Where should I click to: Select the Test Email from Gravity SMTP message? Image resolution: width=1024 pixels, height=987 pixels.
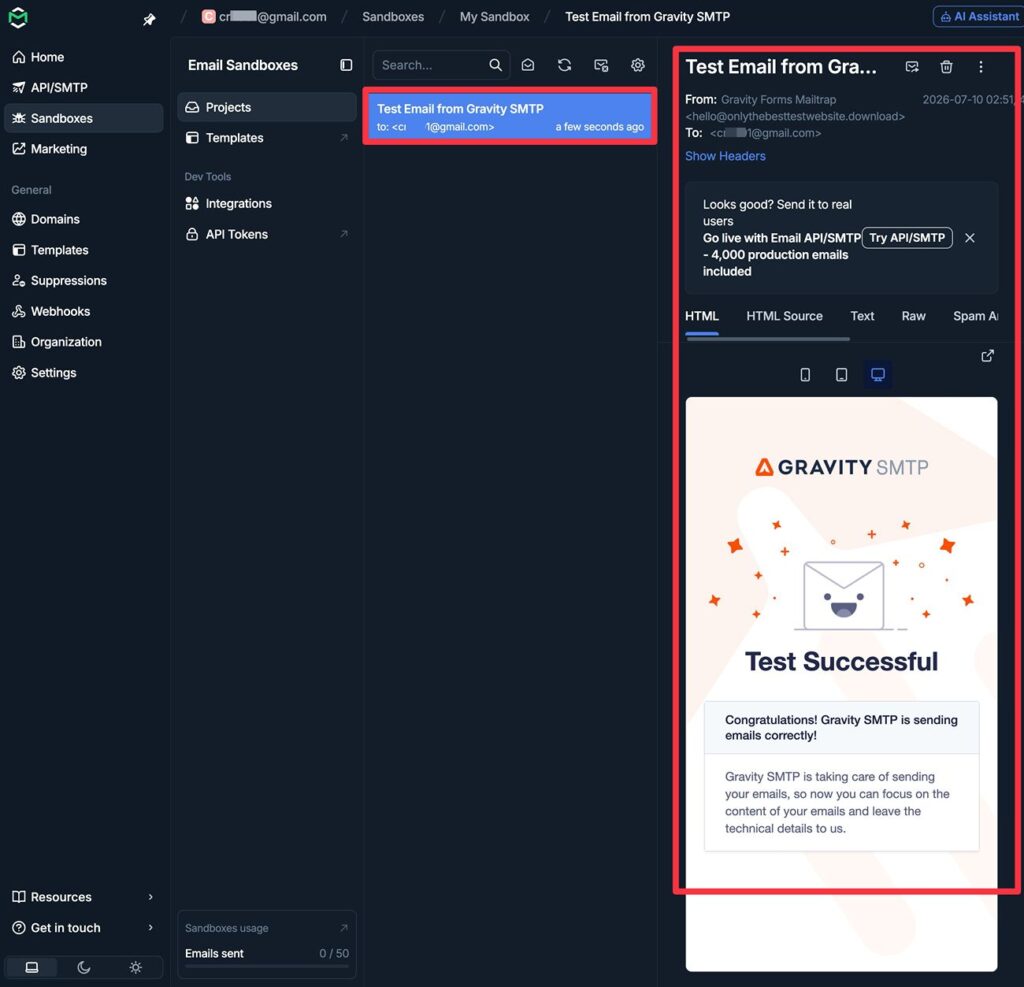[x=510, y=117]
